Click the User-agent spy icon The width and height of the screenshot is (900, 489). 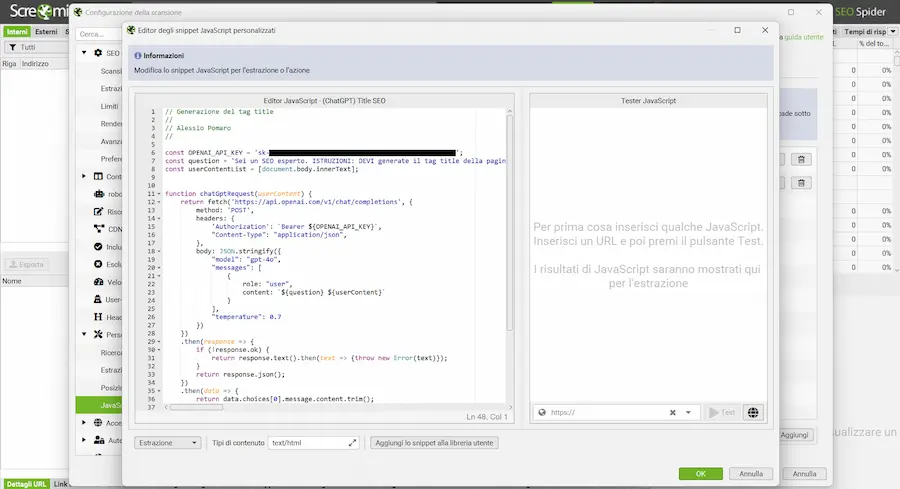[98, 299]
